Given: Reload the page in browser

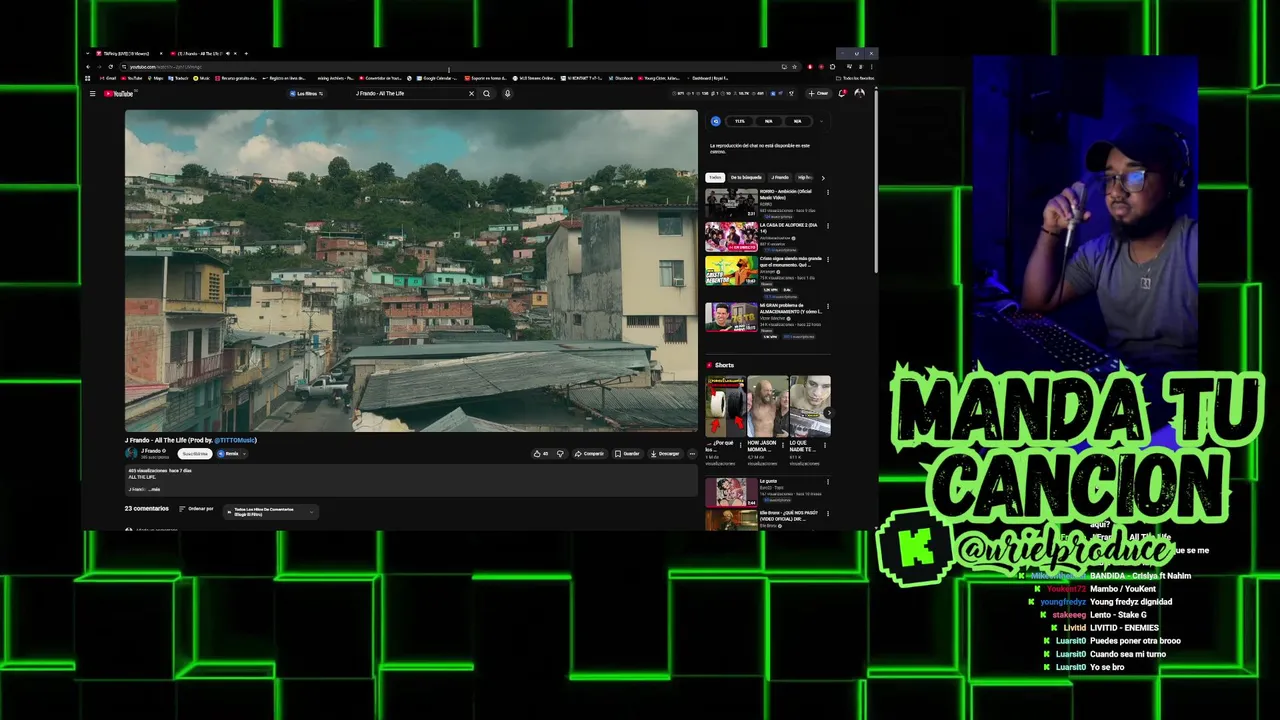Looking at the screenshot, I should point(111,67).
